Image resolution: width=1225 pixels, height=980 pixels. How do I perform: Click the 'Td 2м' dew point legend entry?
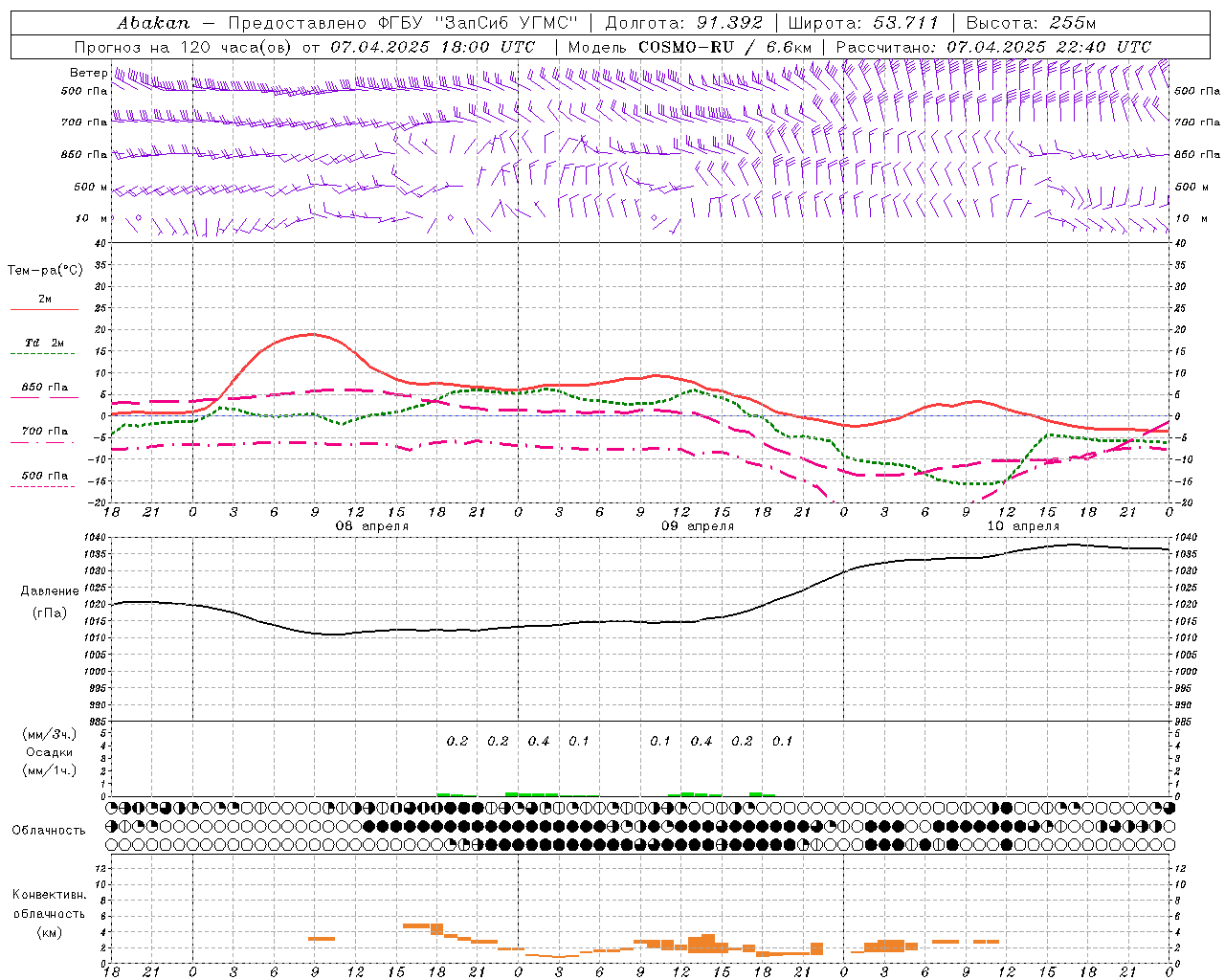[x=45, y=343]
